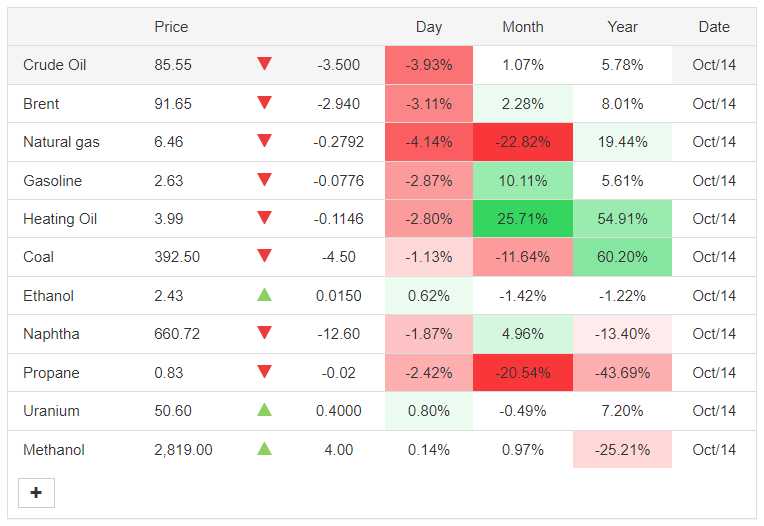Click the 60.20% year change cell
Image resolution: width=764 pixels, height=526 pixels.
(x=622, y=257)
